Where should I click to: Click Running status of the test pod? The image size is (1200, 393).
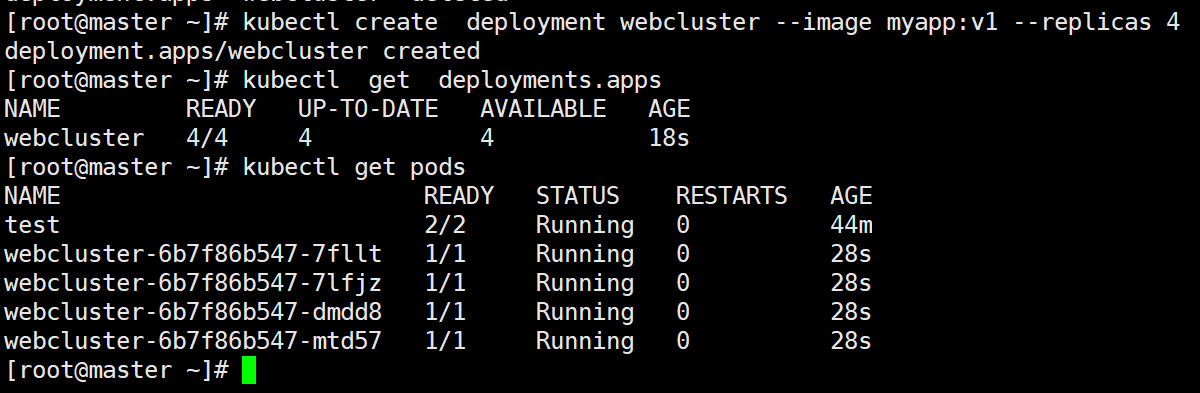point(585,225)
